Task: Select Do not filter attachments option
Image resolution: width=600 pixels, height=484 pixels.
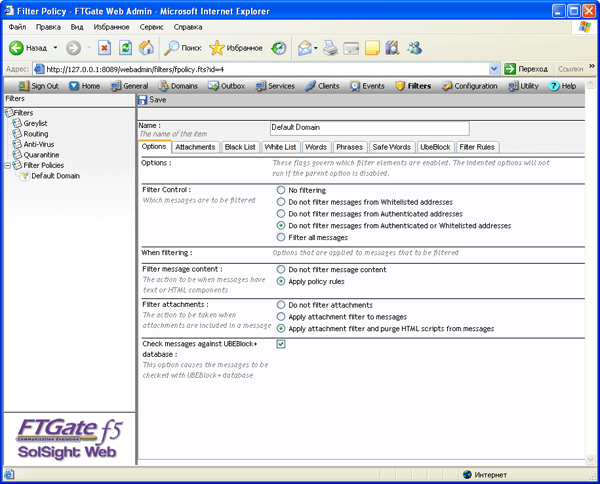Action: click(281, 305)
